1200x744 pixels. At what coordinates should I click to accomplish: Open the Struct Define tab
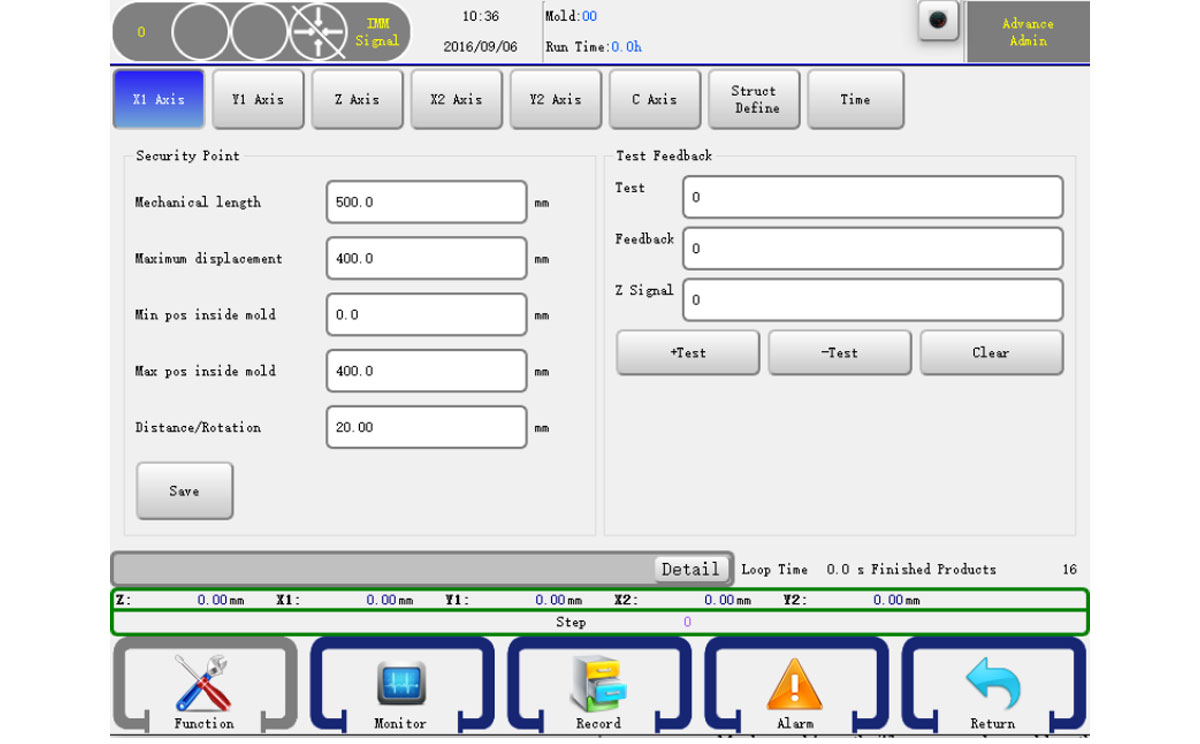(x=754, y=99)
